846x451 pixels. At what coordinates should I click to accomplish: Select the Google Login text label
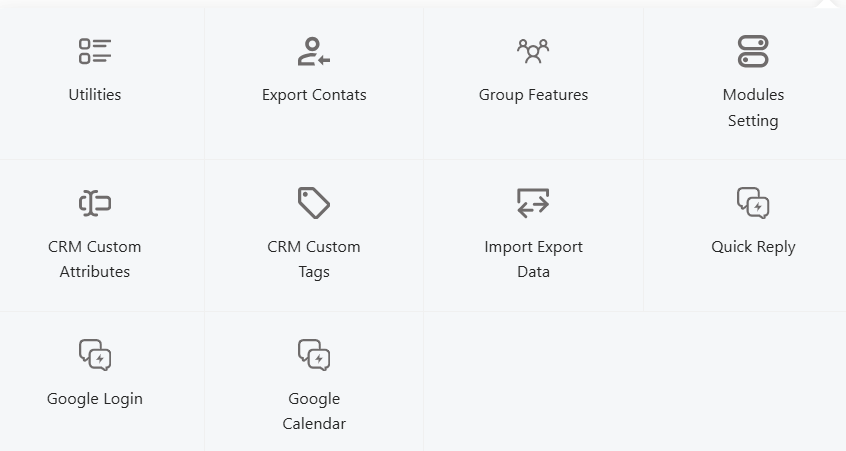[95, 399]
